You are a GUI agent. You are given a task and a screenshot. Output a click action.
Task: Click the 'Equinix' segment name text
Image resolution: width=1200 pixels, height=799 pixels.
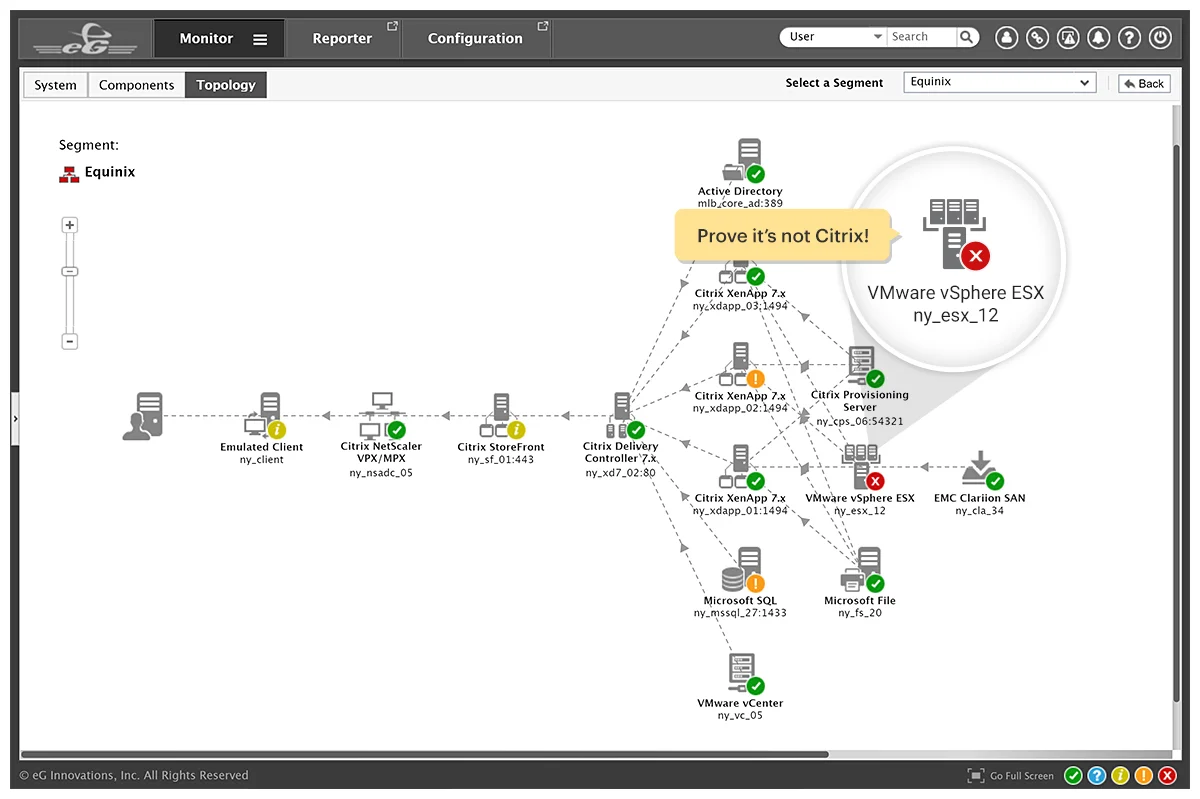click(110, 172)
